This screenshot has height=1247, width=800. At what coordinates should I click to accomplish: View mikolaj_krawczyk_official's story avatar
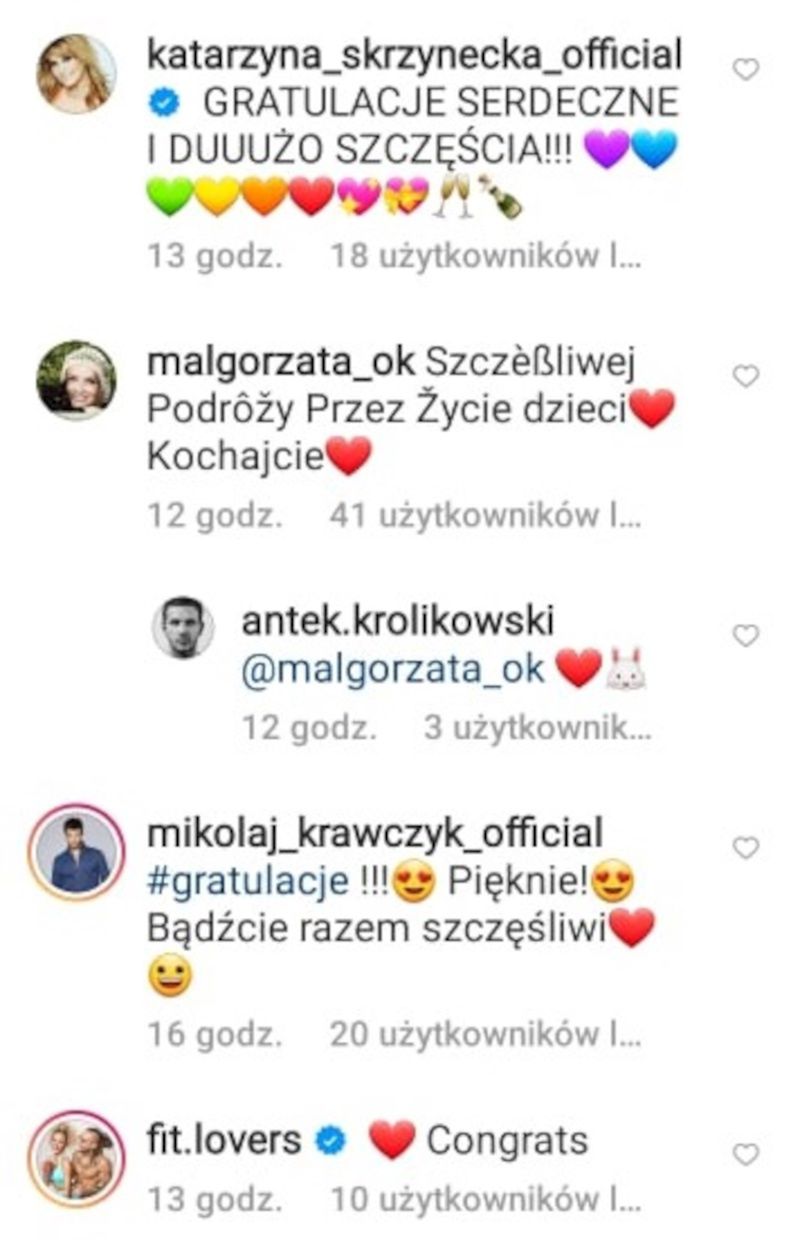click(76, 853)
